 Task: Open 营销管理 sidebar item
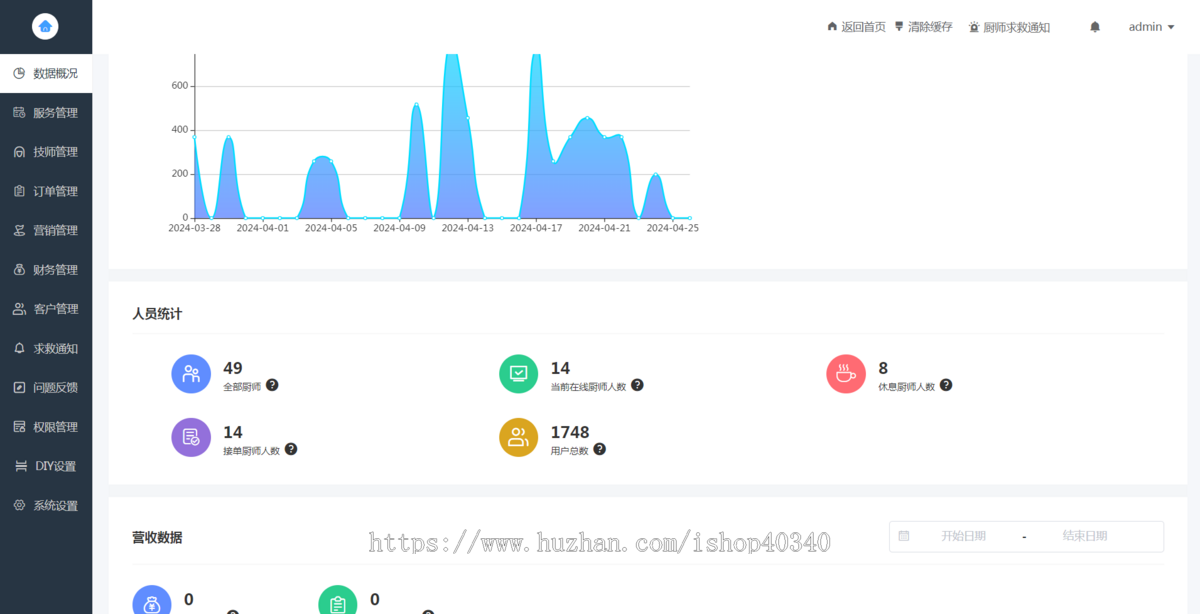click(x=46, y=230)
